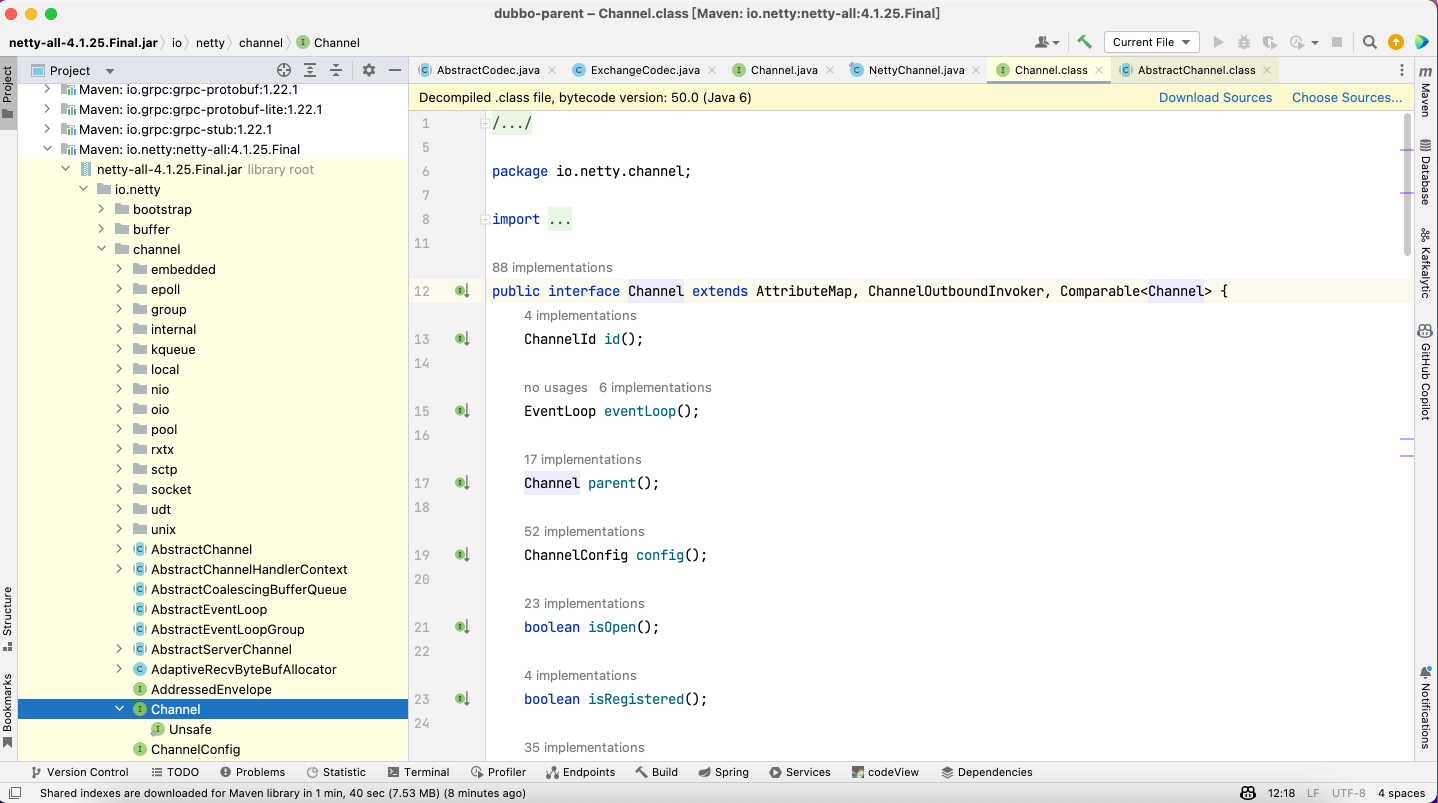
Task: Select the Unsafe nested interface
Action: [x=190, y=729]
